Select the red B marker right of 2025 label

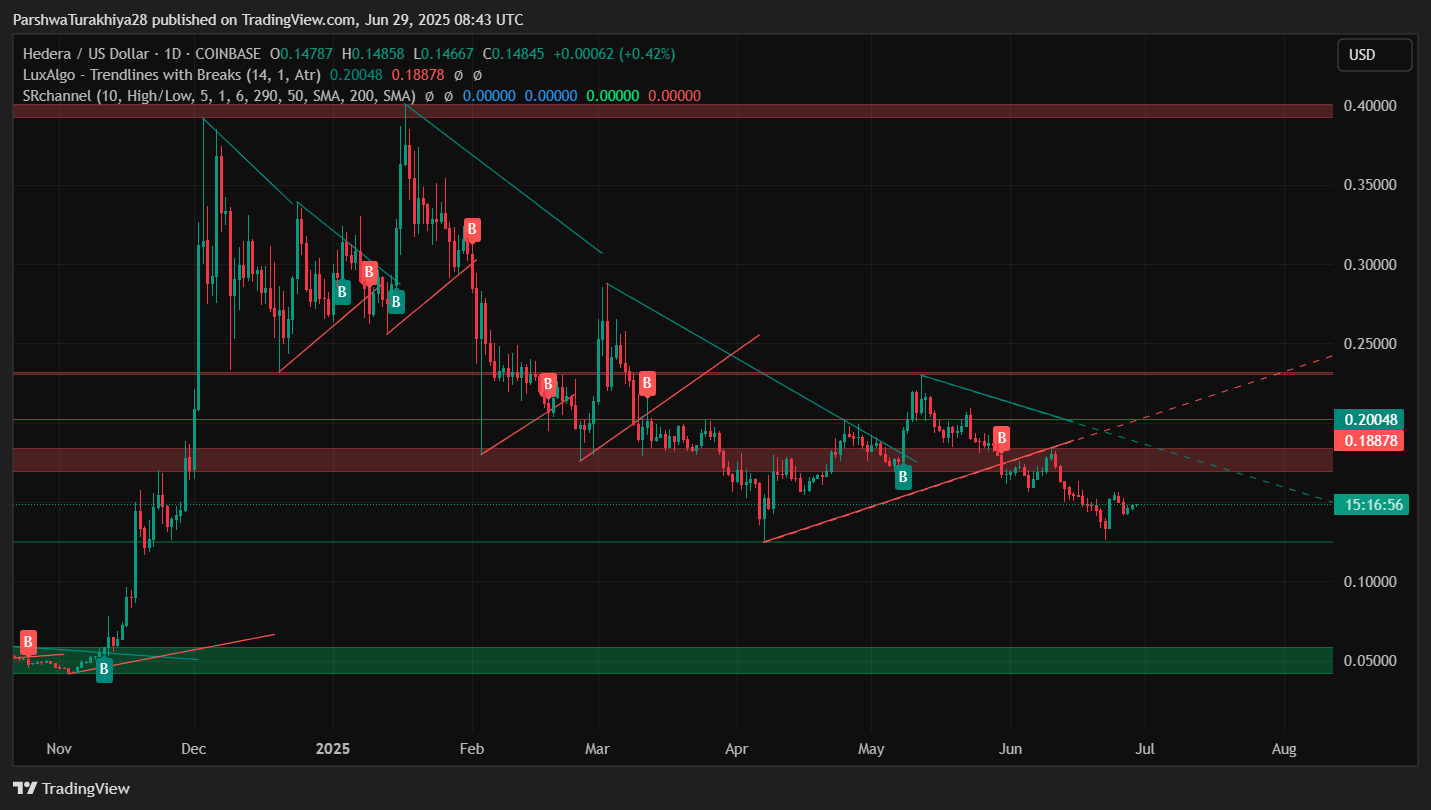tap(368, 271)
